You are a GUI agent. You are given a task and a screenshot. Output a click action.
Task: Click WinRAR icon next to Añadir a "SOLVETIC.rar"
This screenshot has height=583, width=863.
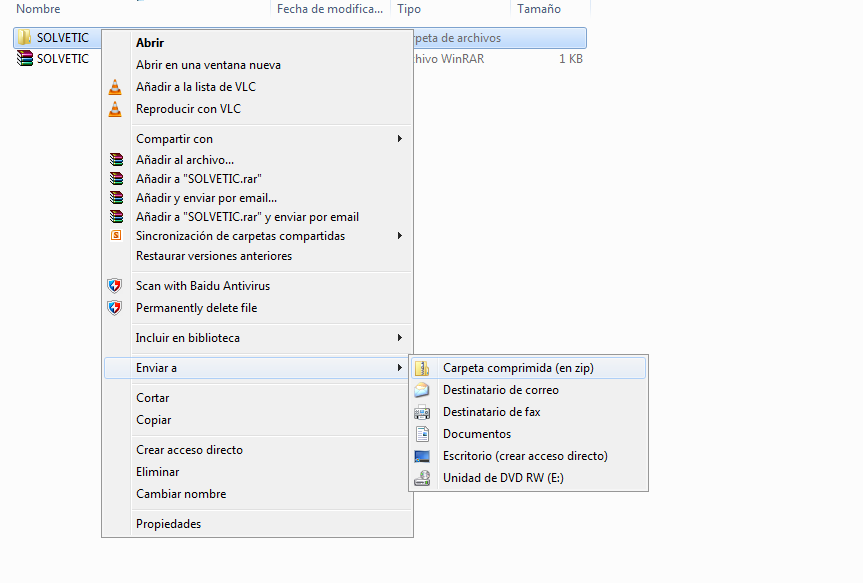pos(116,178)
